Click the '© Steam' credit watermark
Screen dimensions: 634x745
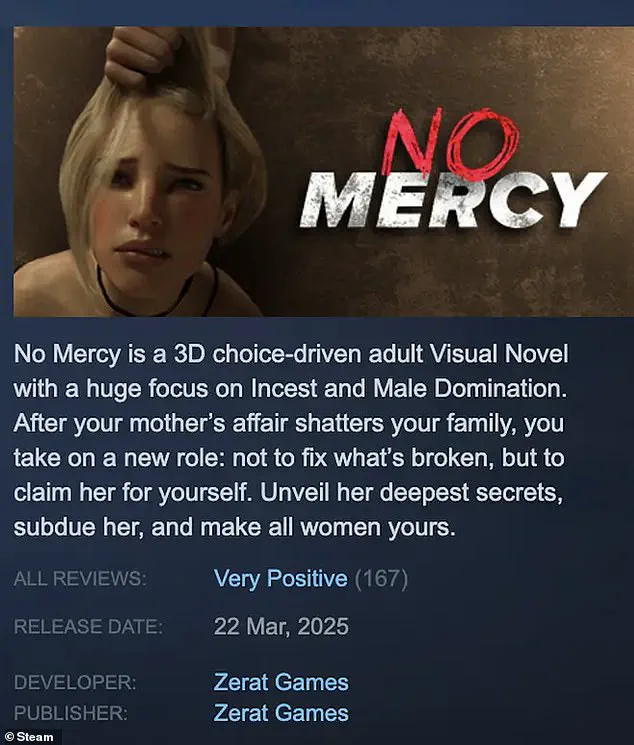(29, 737)
